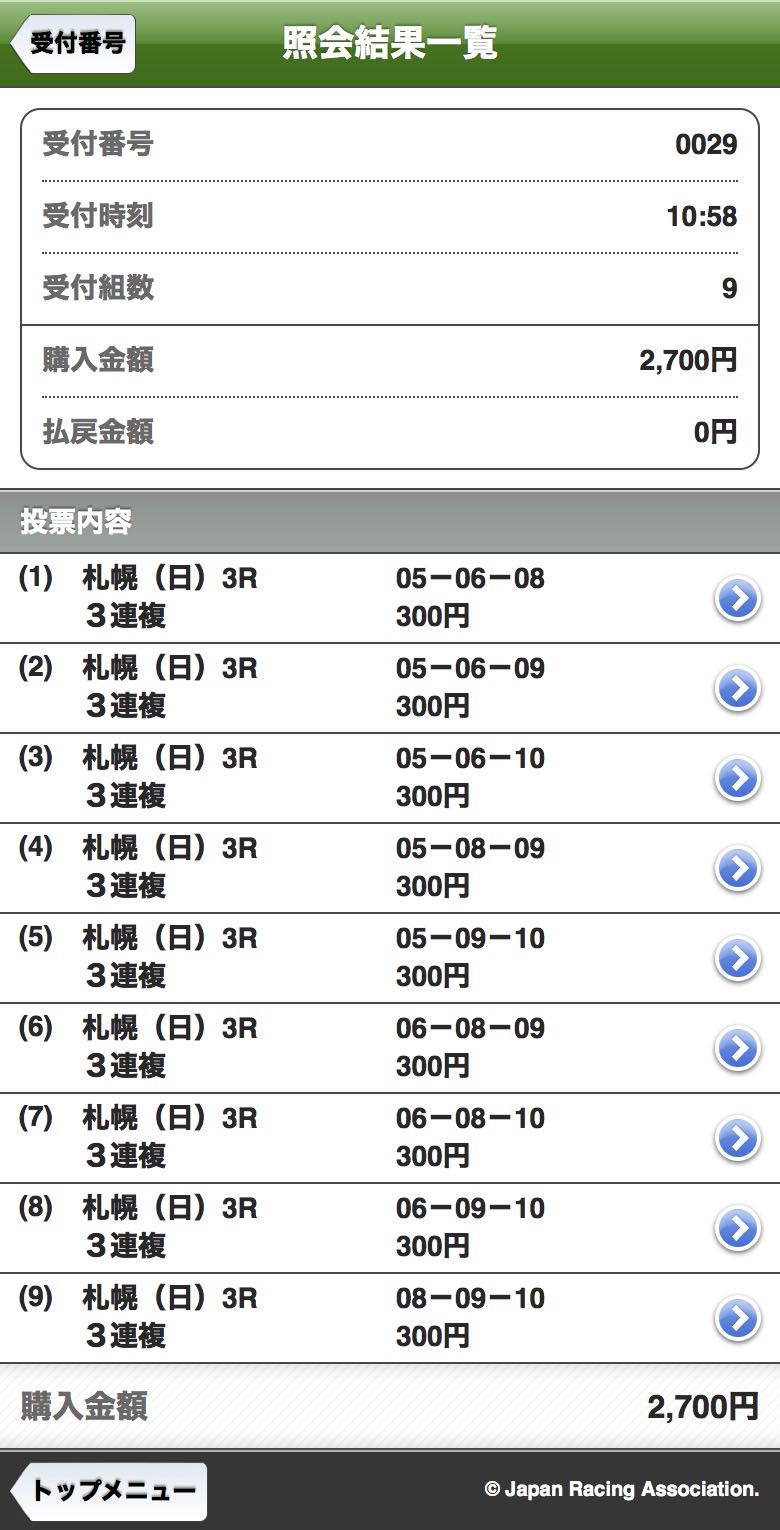The width and height of the screenshot is (780, 1530).
Task: Select entry (1) 札幌（日）3R row
Action: [390, 598]
